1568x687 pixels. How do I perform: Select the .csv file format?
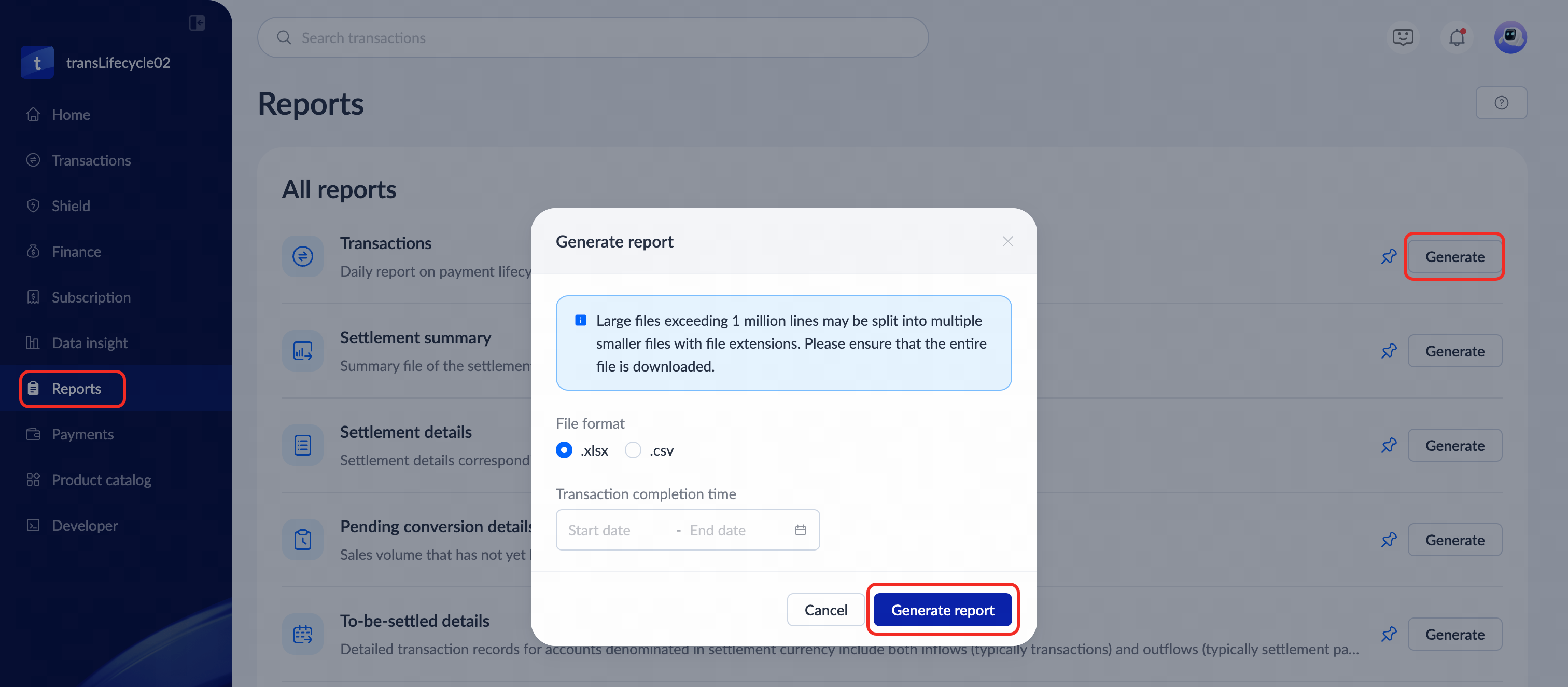(x=633, y=450)
